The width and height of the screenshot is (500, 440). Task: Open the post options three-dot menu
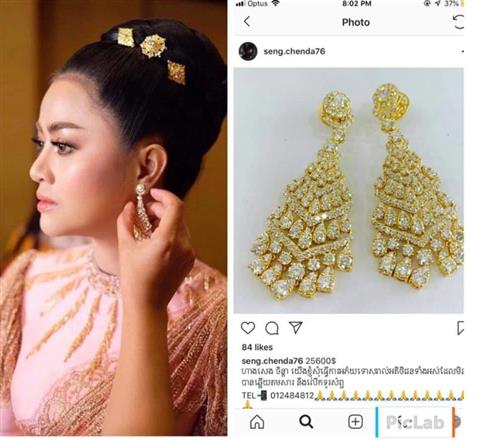[x=462, y=52]
